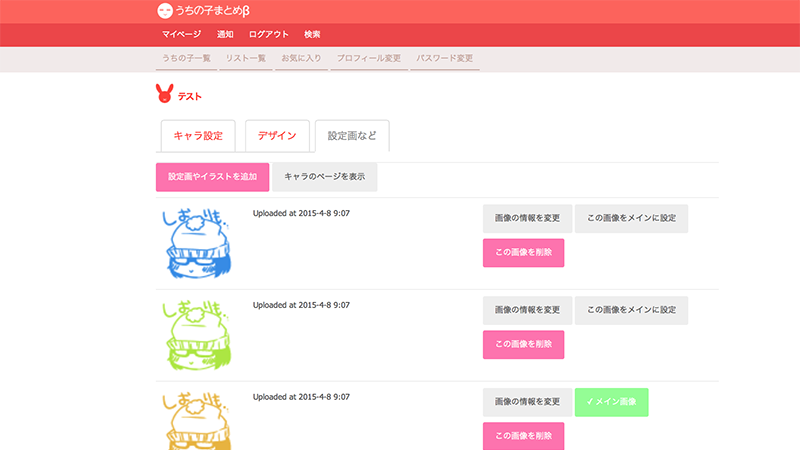Click the テスト character name heading

click(190, 96)
